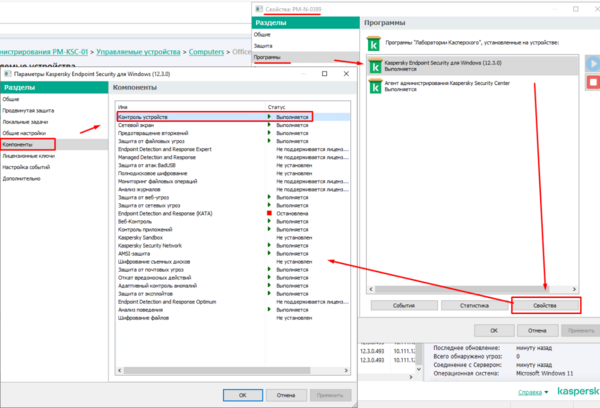Viewport: 600px width, 408px height.
Task: Select Программы in device properties window
Action: pos(305,57)
